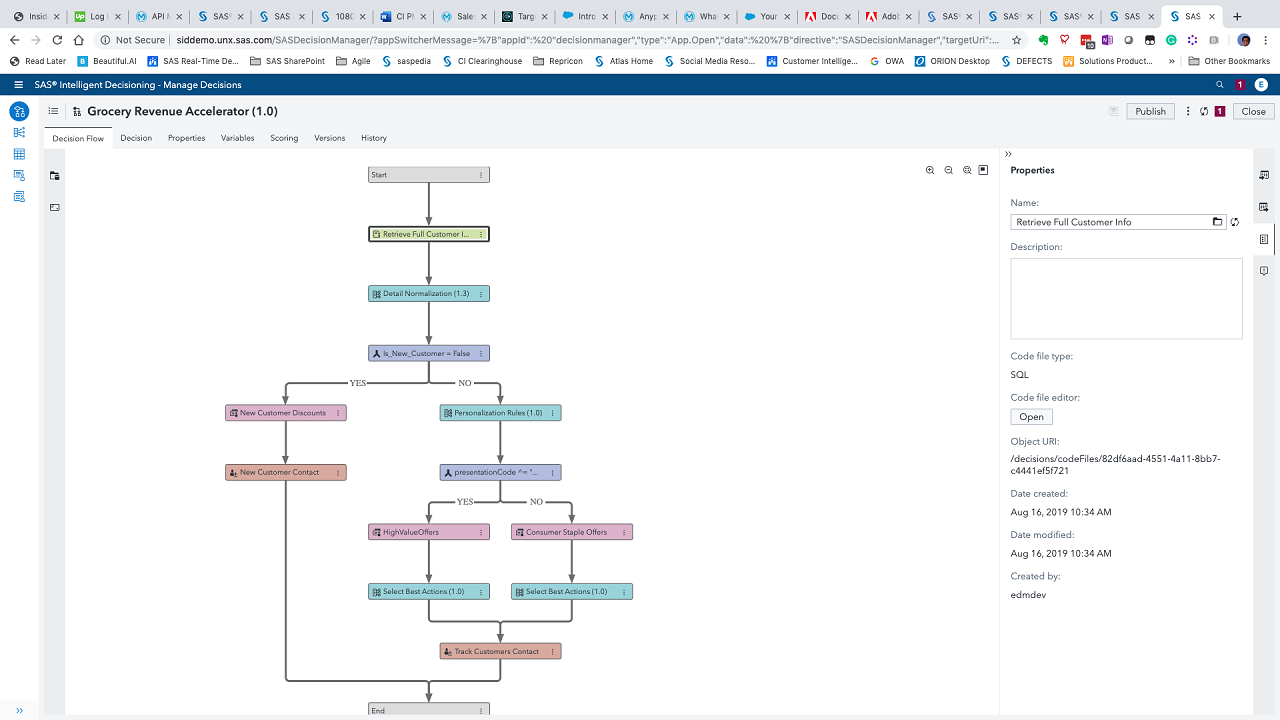Open options menu on New Customer Discounts node
Image resolution: width=1280 pixels, height=720 pixels.
point(338,413)
